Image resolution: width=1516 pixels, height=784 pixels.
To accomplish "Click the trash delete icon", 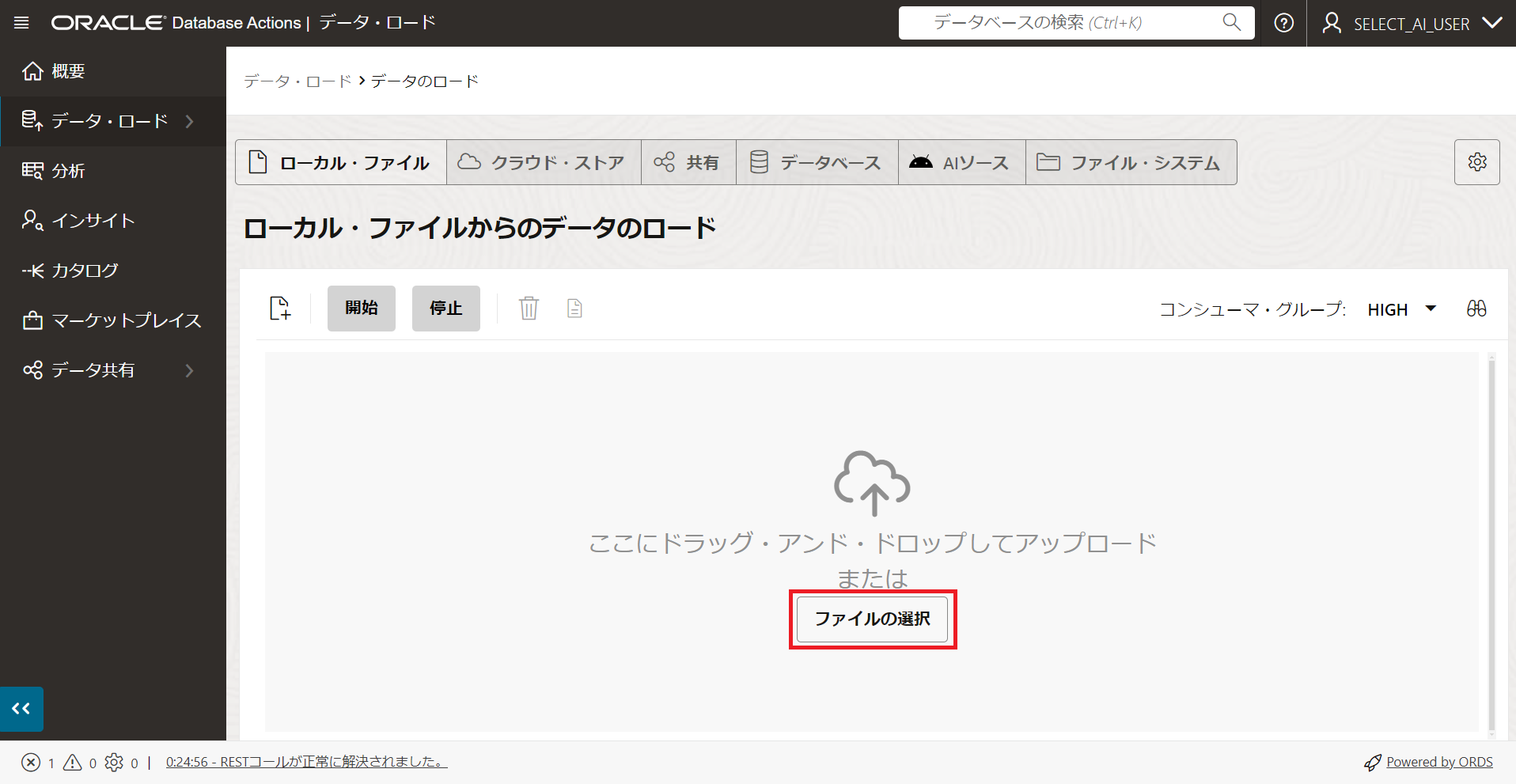I will click(x=529, y=309).
